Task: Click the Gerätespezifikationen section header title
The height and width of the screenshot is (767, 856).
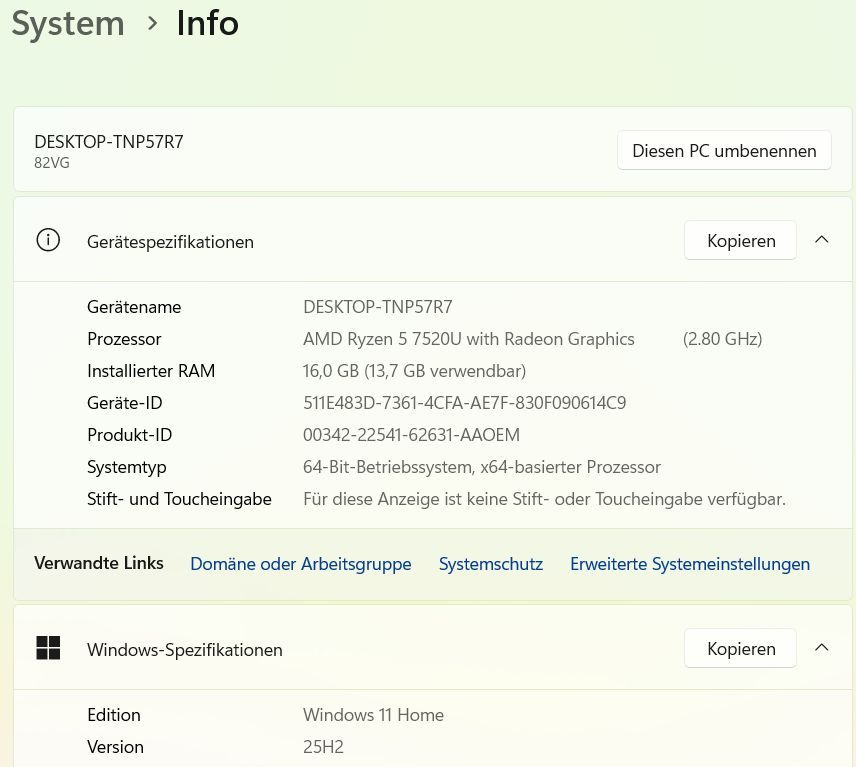Action: (170, 242)
